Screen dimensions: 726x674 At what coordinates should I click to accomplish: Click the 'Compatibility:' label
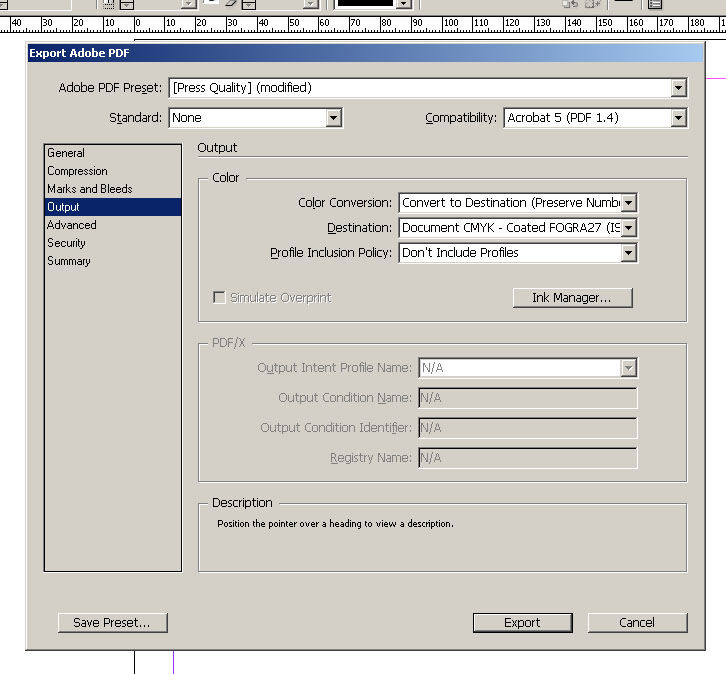(461, 118)
